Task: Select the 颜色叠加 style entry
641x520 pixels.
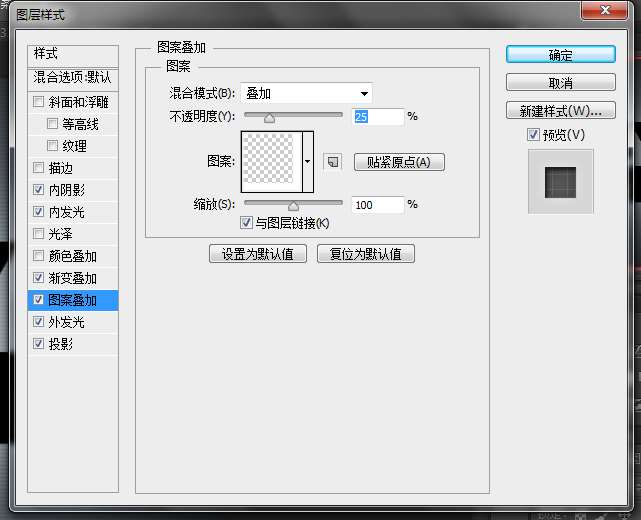Action: coord(73,256)
